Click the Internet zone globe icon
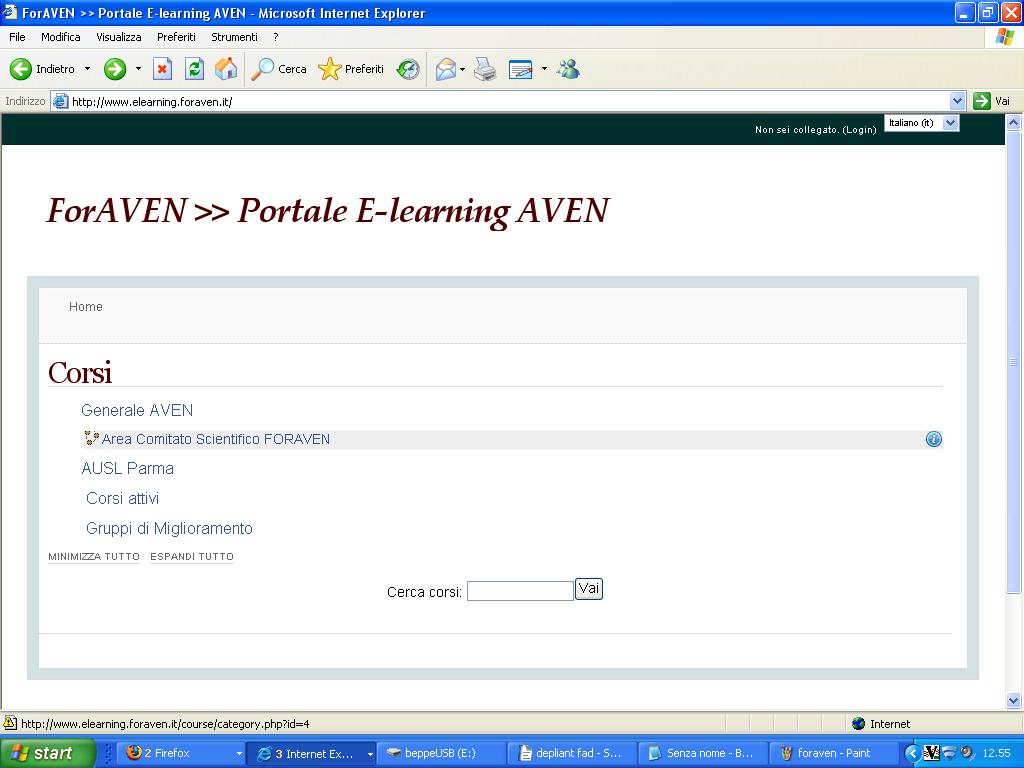 tap(859, 724)
